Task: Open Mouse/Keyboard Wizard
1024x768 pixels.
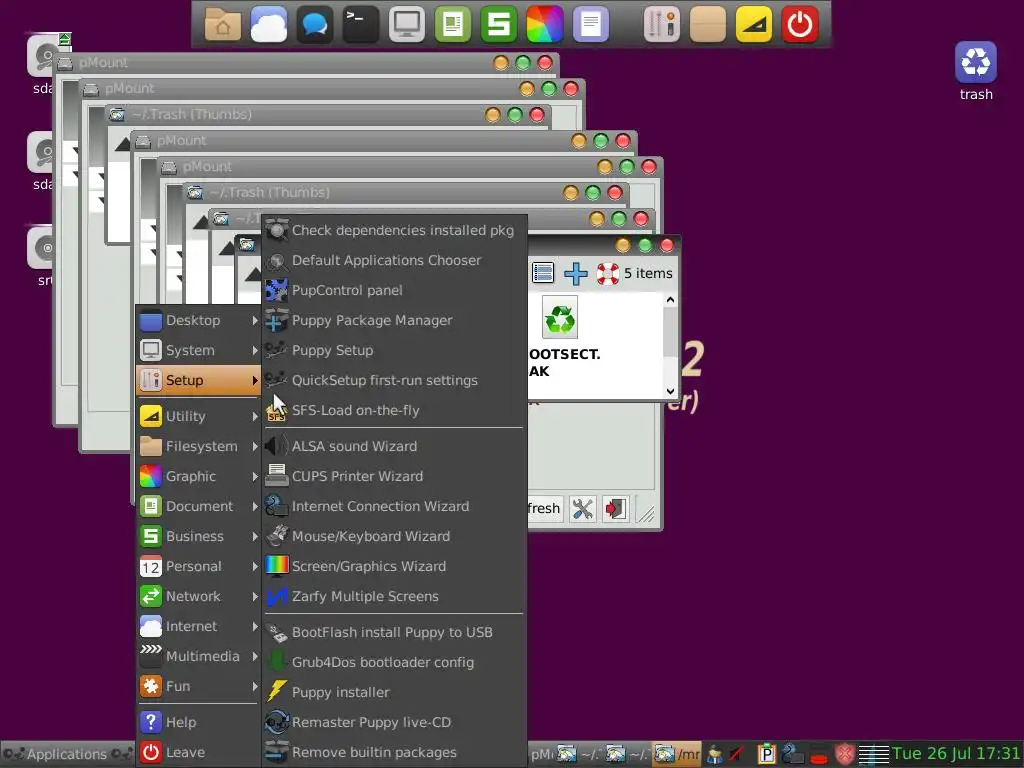Action: pyautogui.click(x=394, y=536)
